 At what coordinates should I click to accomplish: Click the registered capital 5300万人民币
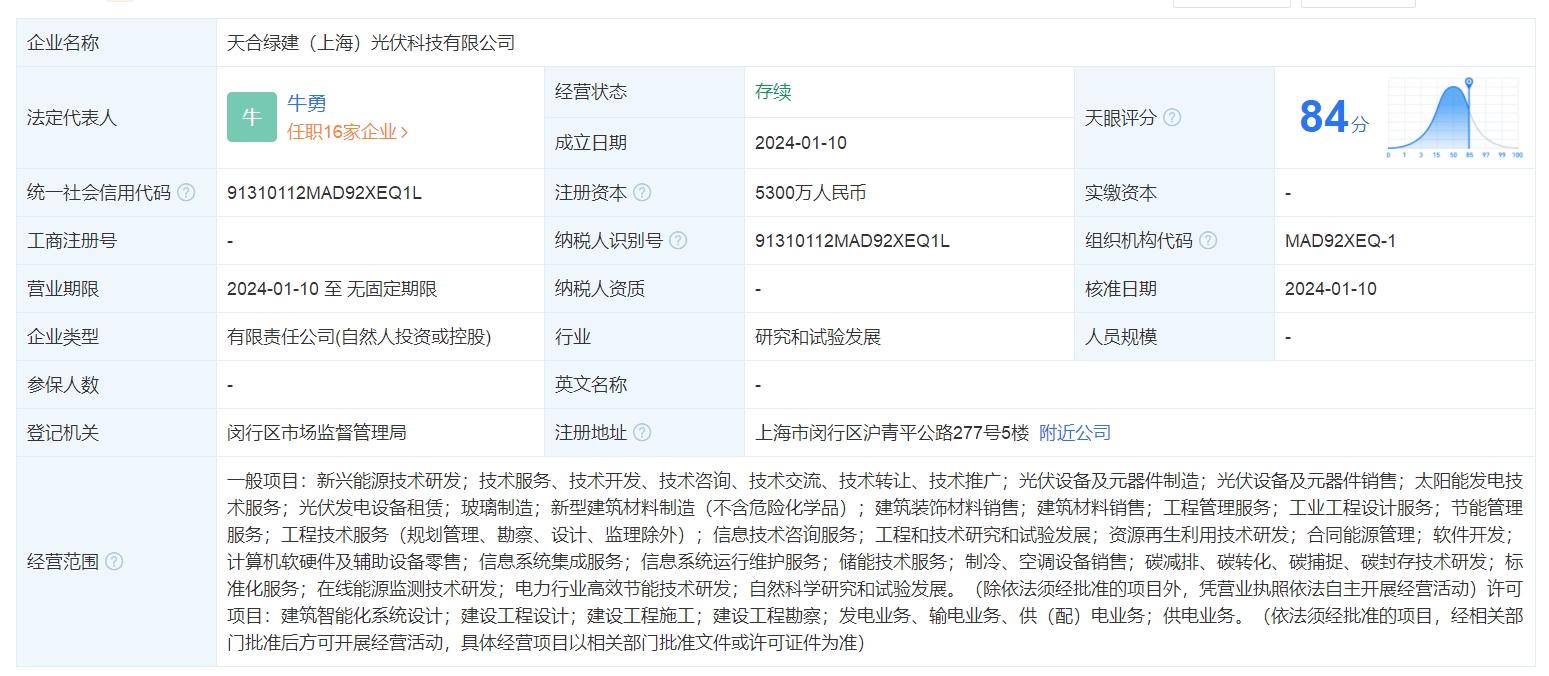point(810,193)
